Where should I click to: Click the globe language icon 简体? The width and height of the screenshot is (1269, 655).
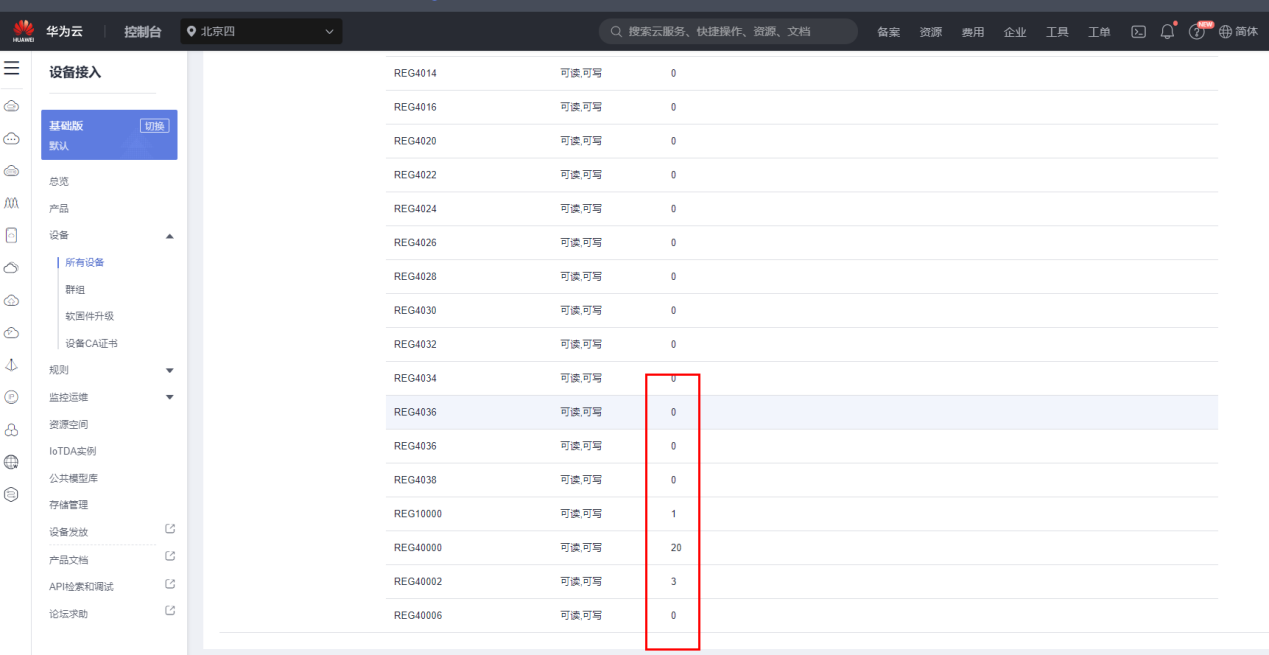[x=1238, y=32]
